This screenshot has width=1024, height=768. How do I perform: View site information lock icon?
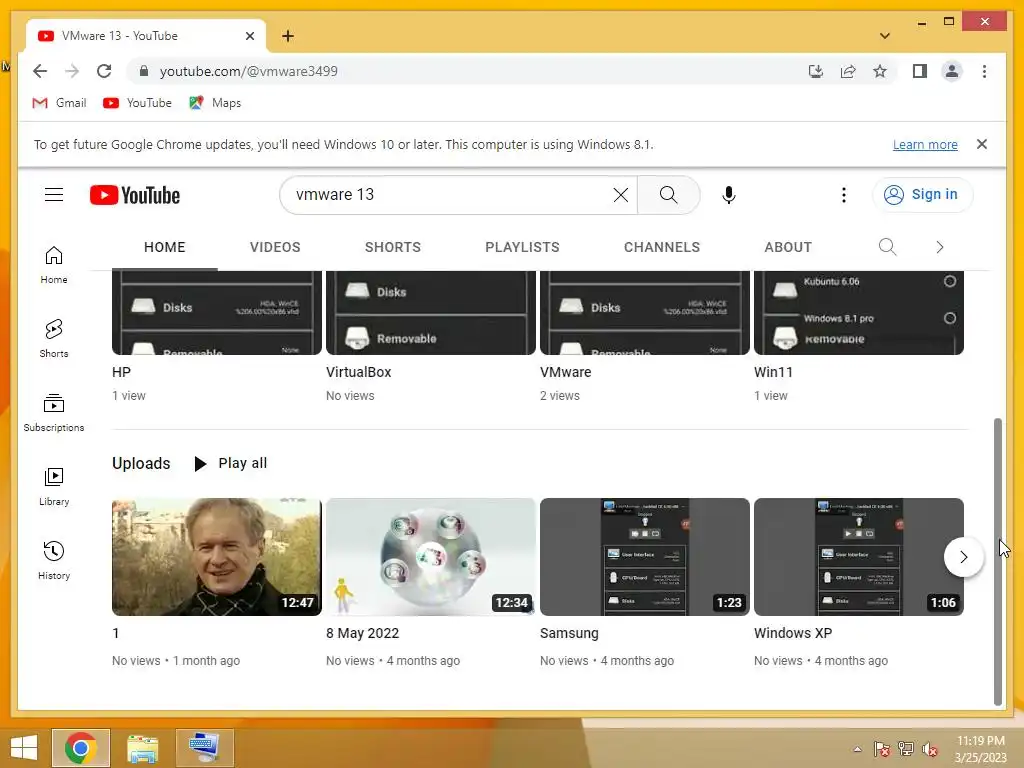point(144,71)
